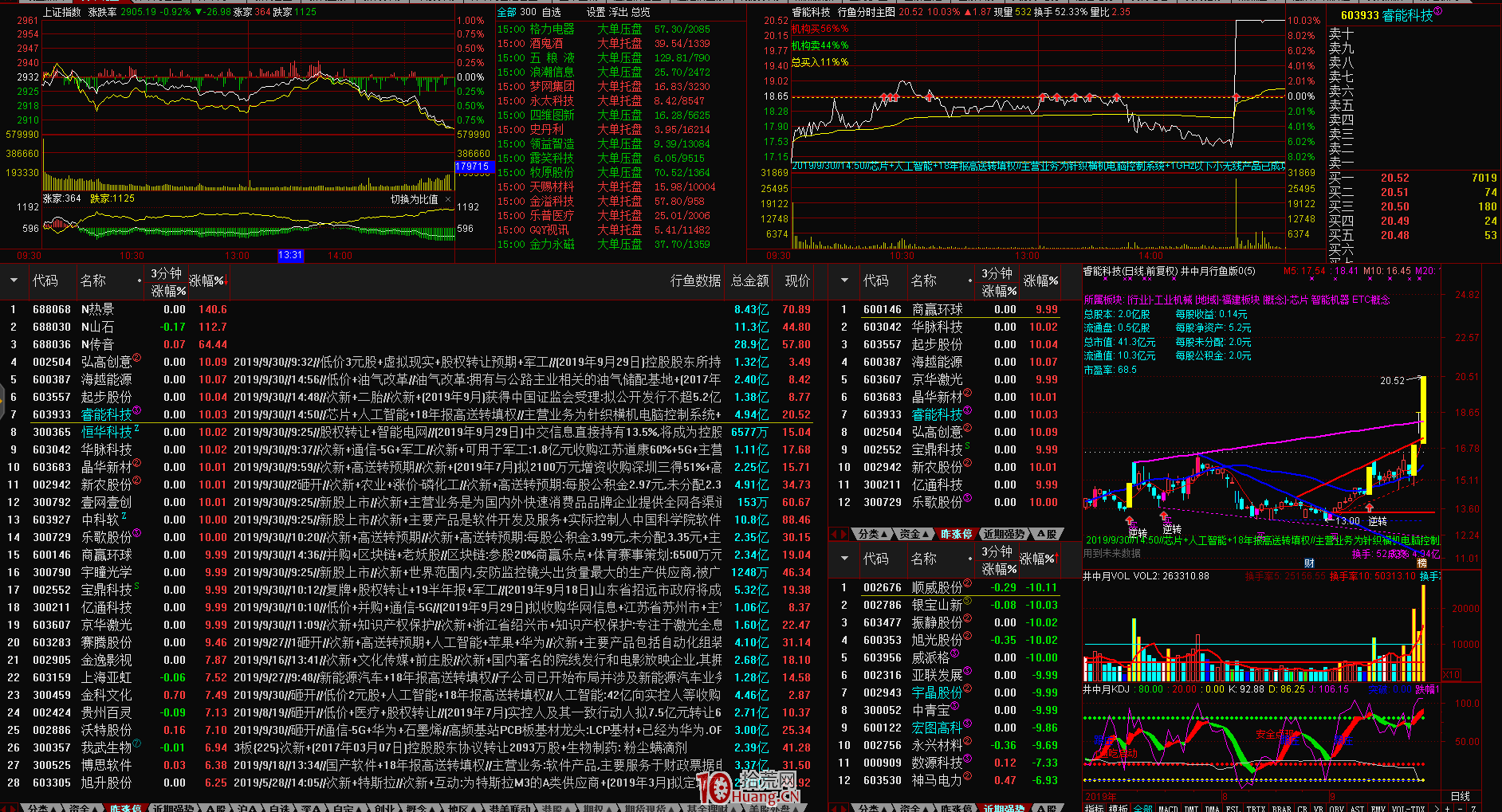1502x812 pixels.
Task: Sort the left list by 总金额 column
Action: tap(749, 280)
